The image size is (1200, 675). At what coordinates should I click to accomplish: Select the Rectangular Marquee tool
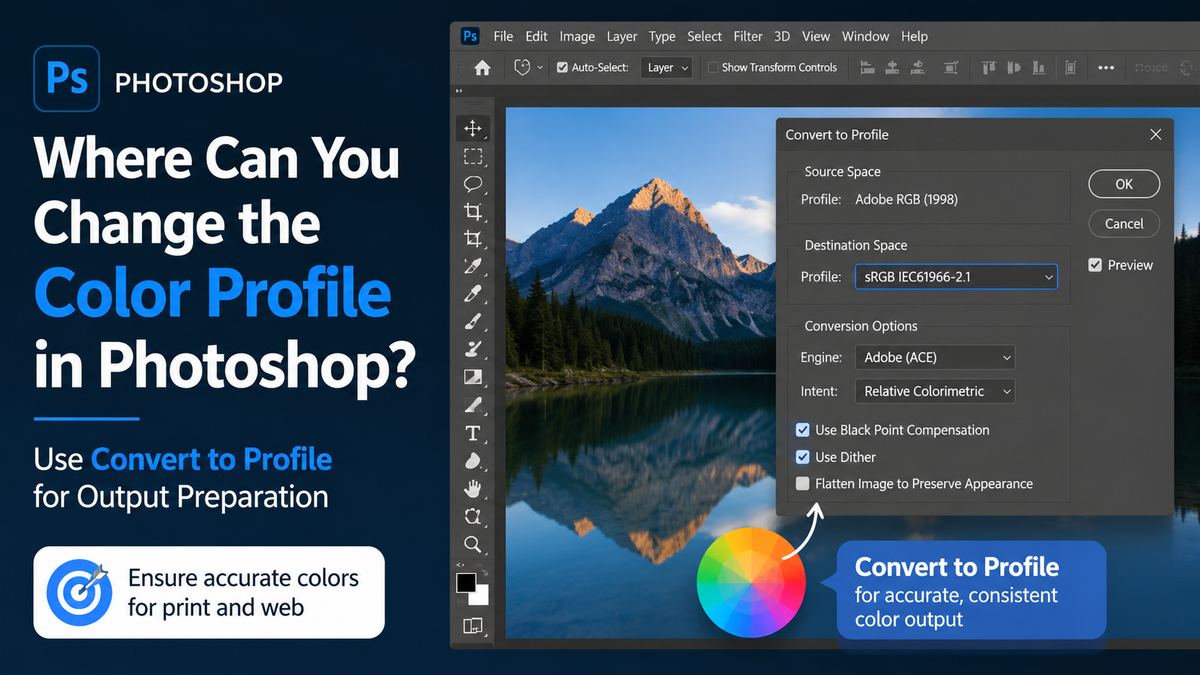coord(473,156)
